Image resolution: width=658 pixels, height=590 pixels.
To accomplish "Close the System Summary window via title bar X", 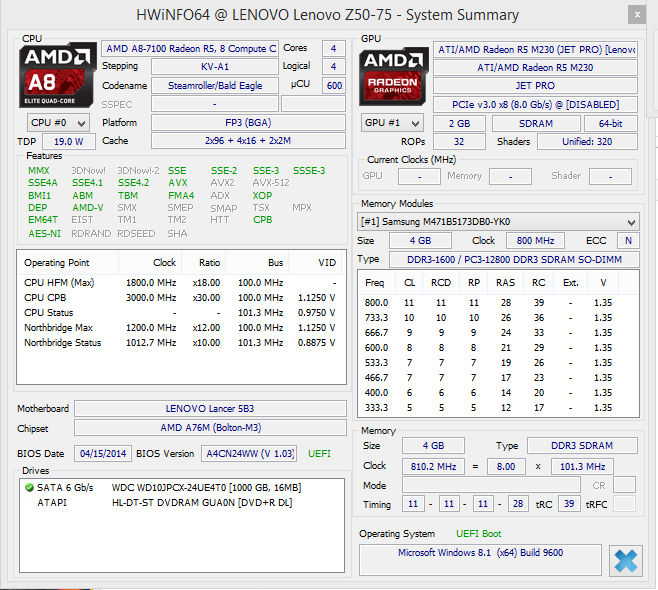I will 637,15.
